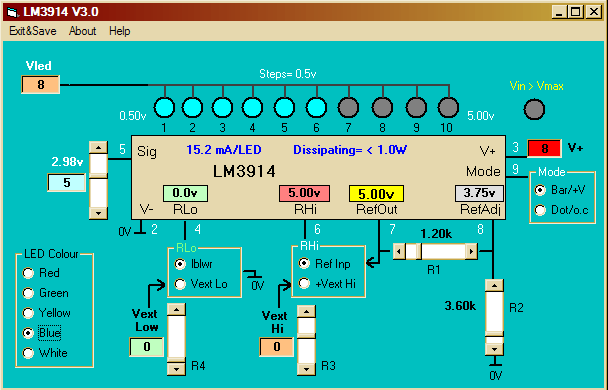608x390 pixels.
Task: Click the R2 resistor down arrow
Action: point(494,349)
